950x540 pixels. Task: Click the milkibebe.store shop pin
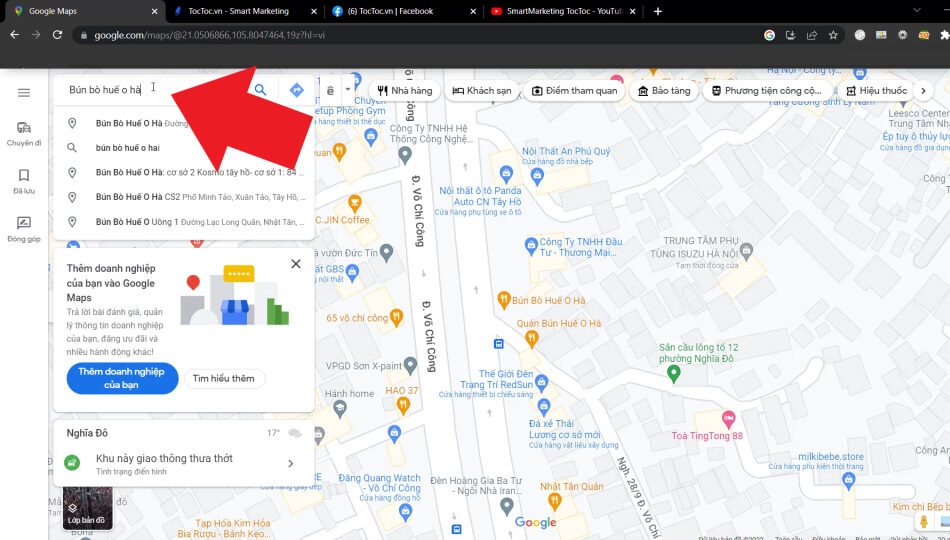coord(848,480)
